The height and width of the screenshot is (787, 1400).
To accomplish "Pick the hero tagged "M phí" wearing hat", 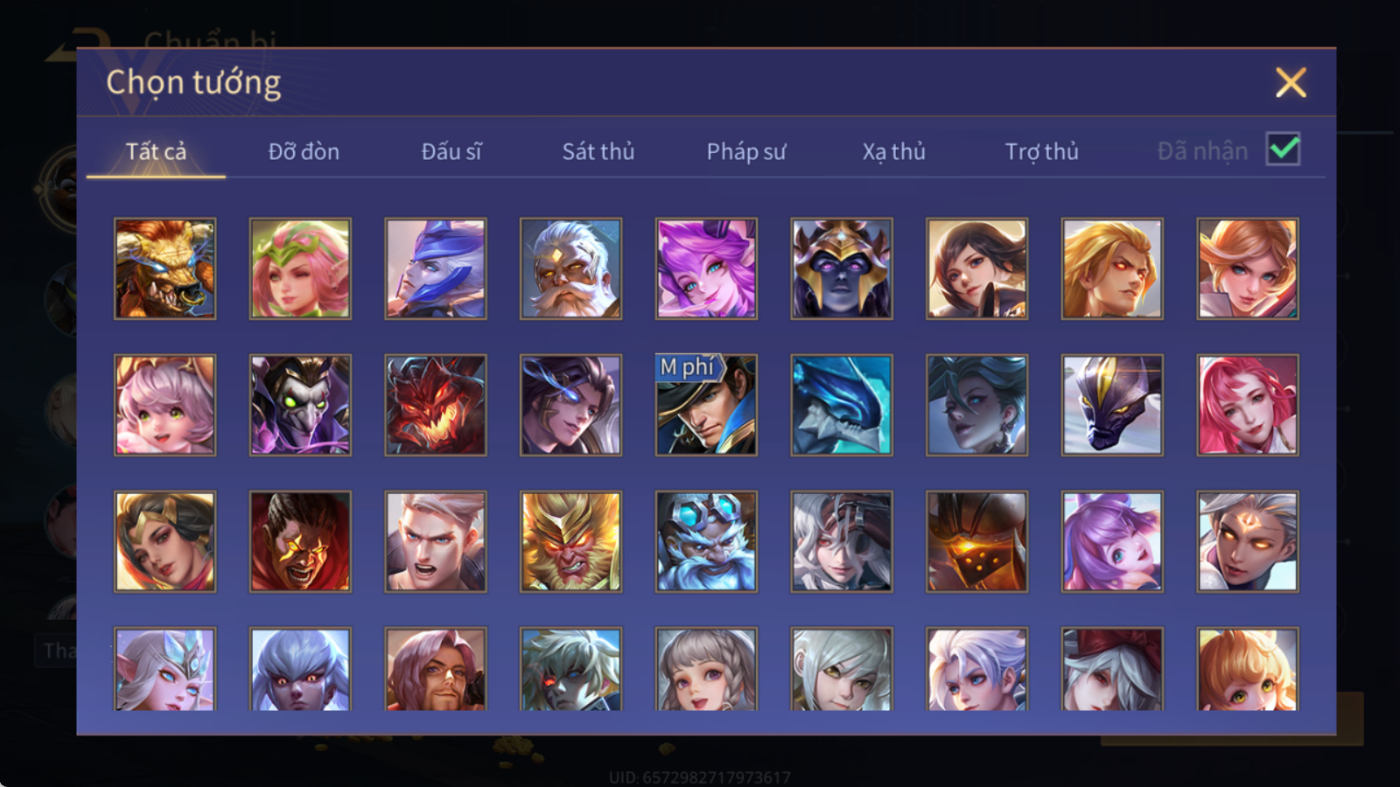I will coord(706,405).
